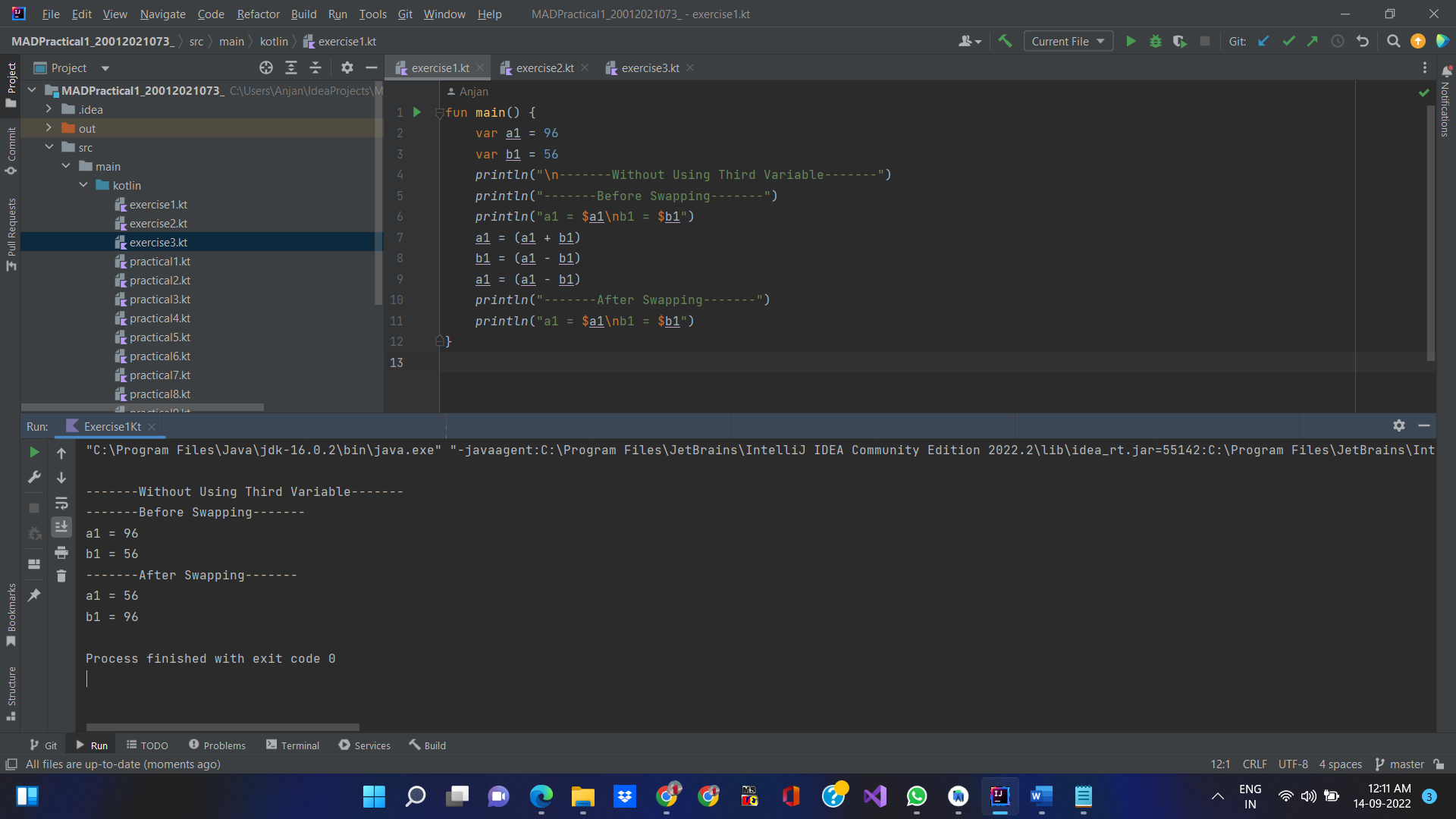Viewport: 1456px width, 819px height.
Task: Open Search Everywhere with the magnifier icon
Action: coord(1393,41)
